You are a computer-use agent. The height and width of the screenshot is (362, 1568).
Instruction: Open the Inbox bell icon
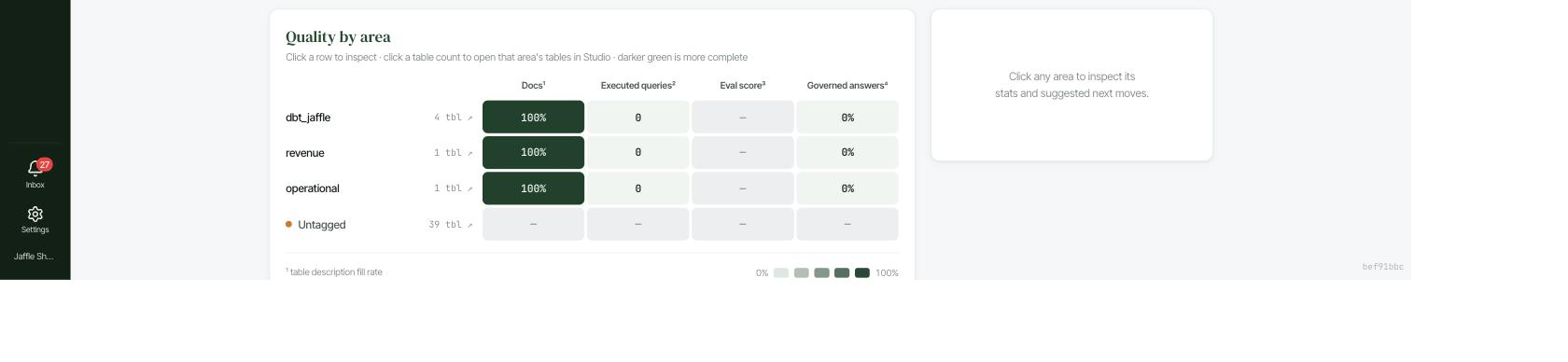(x=35, y=169)
